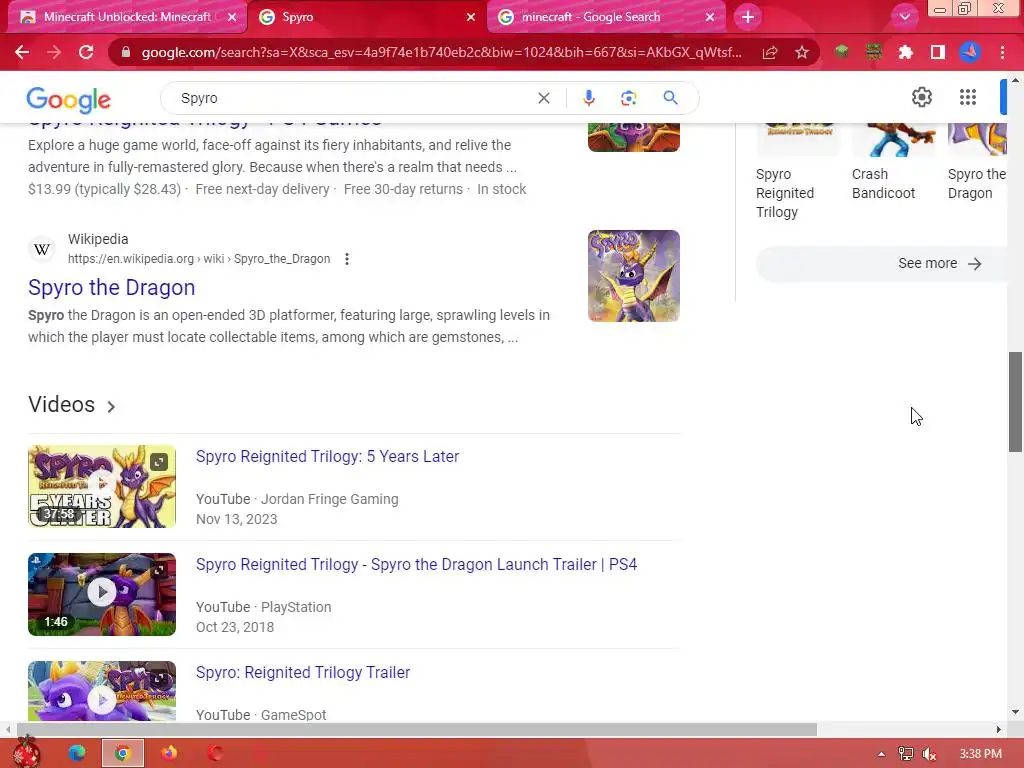The image size is (1024, 768).
Task: Click the Start ornament button
Action: 27,752
